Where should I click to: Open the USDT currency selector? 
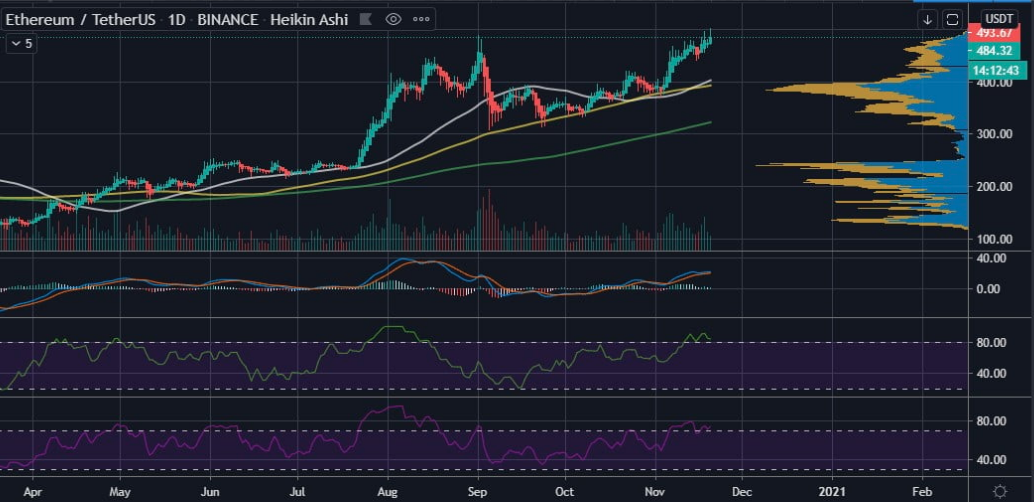(x=1000, y=19)
